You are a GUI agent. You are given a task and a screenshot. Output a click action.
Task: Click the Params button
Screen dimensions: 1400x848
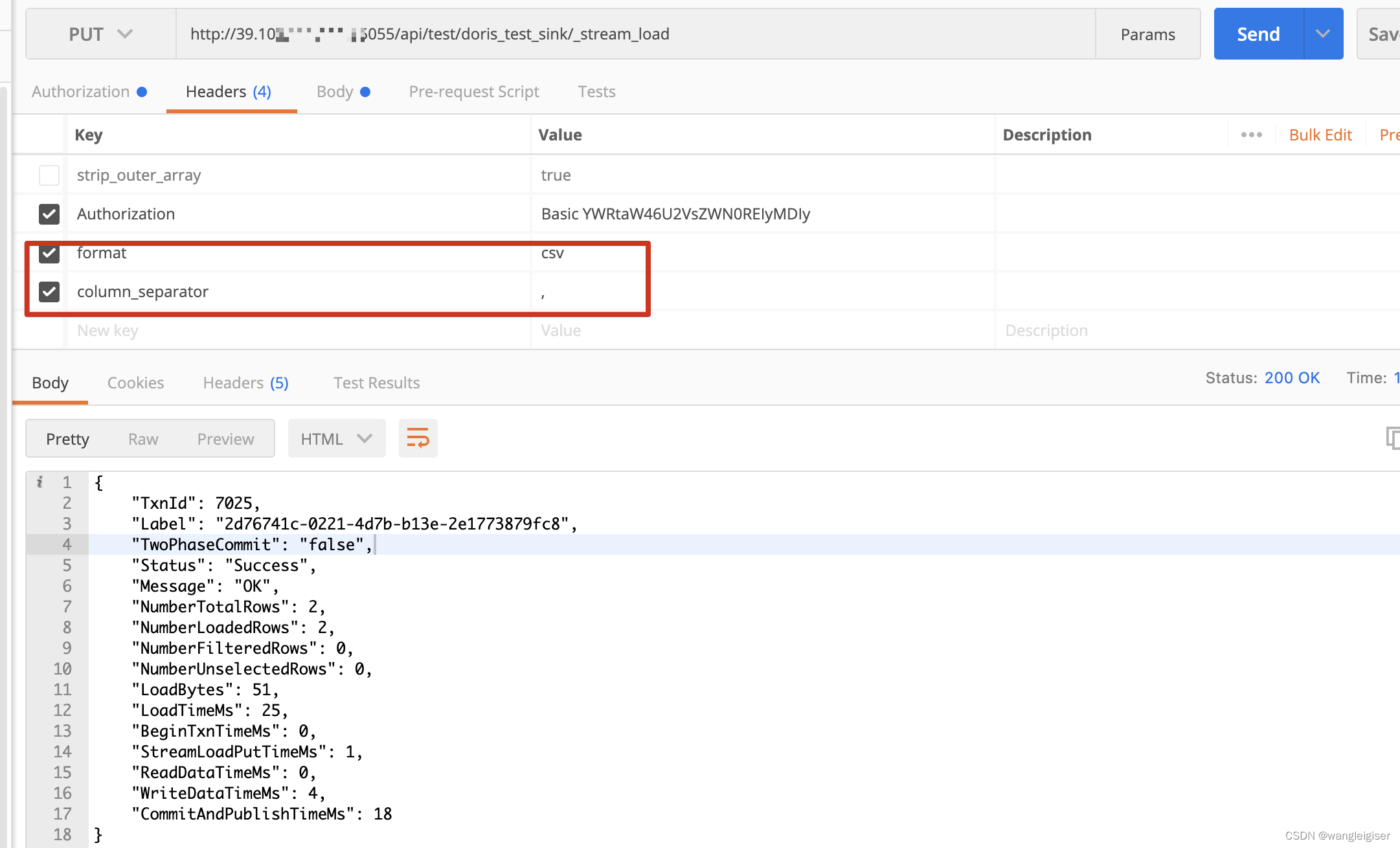tap(1147, 34)
